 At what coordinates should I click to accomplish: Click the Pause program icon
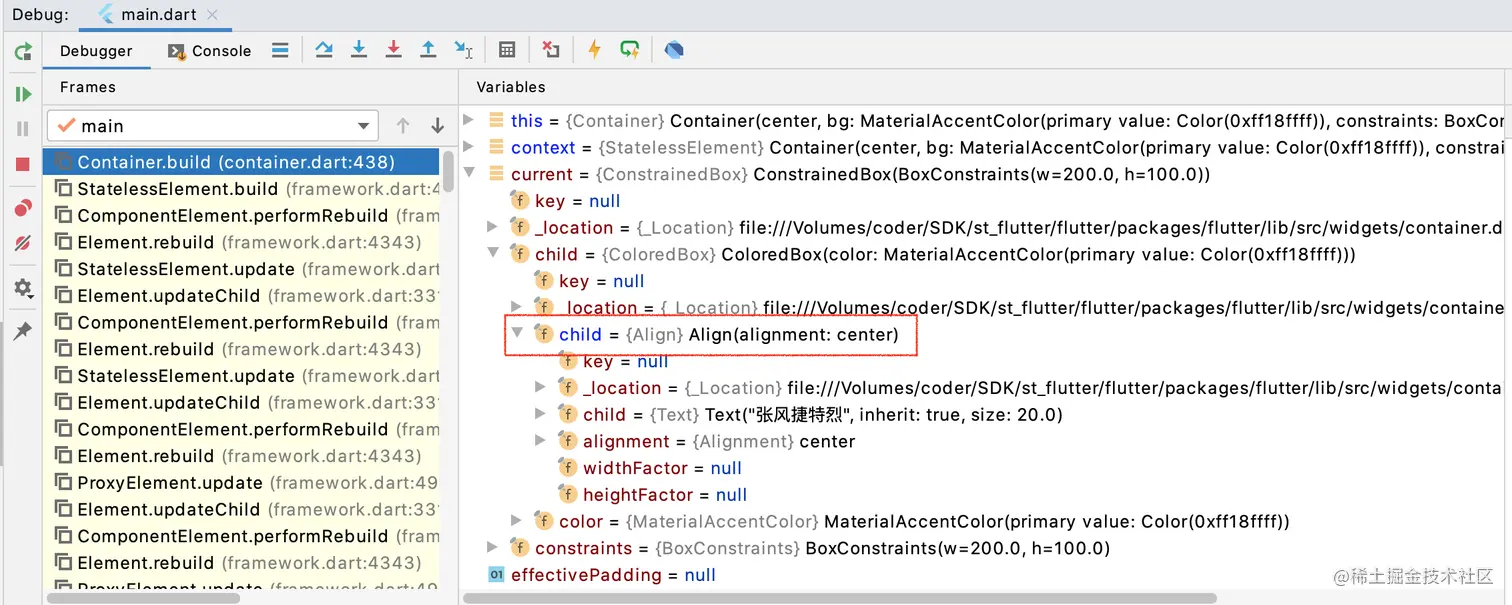click(22, 129)
